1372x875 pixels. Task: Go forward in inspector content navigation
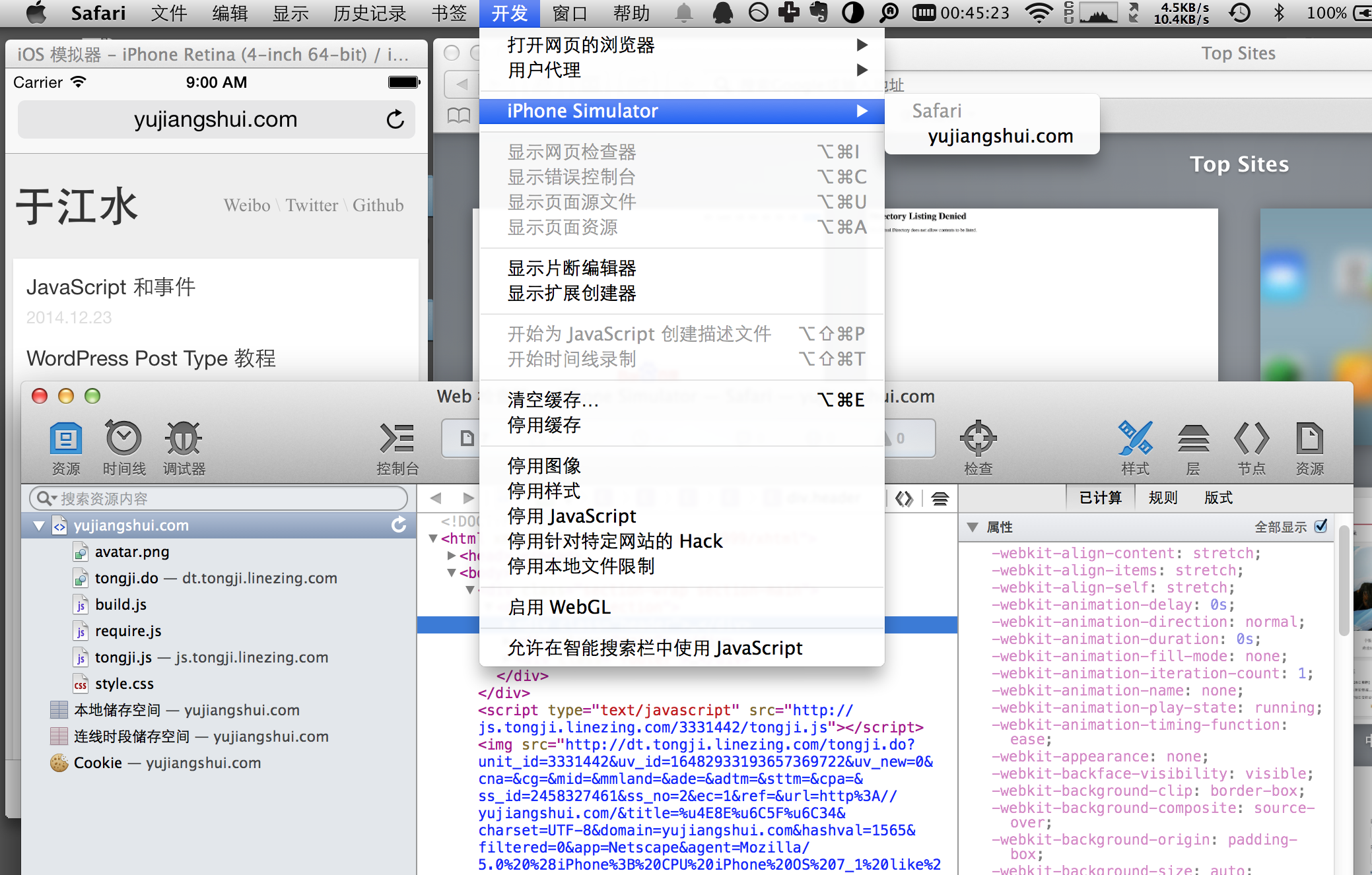(x=468, y=498)
